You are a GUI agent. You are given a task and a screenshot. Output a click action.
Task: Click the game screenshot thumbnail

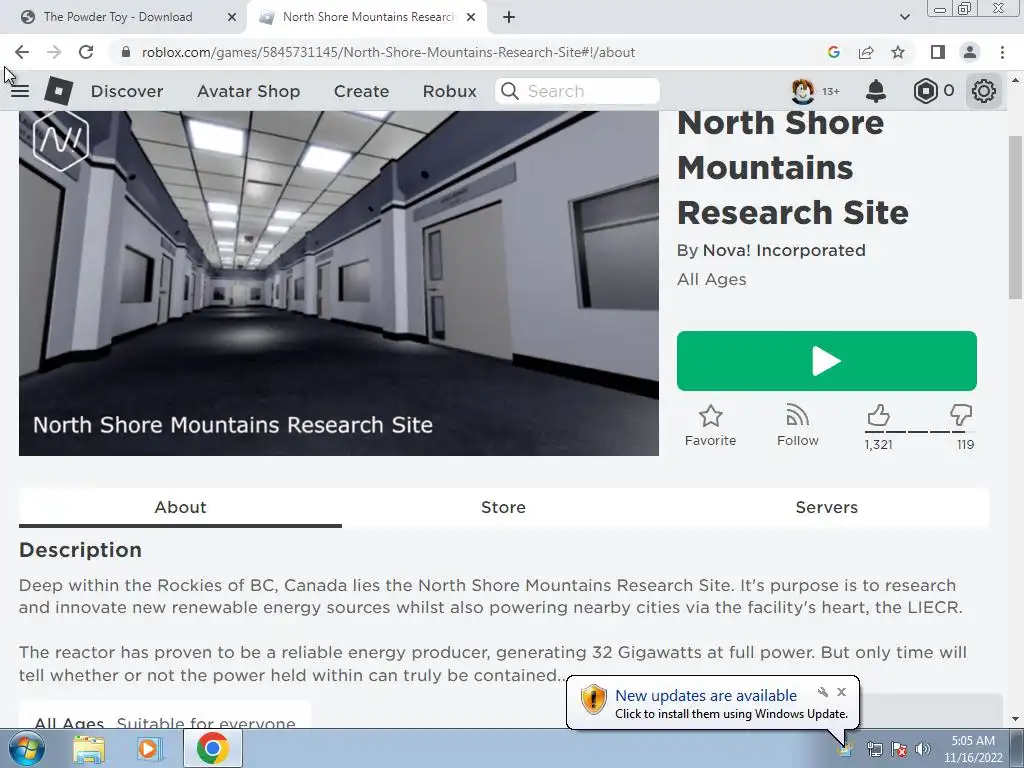click(339, 283)
